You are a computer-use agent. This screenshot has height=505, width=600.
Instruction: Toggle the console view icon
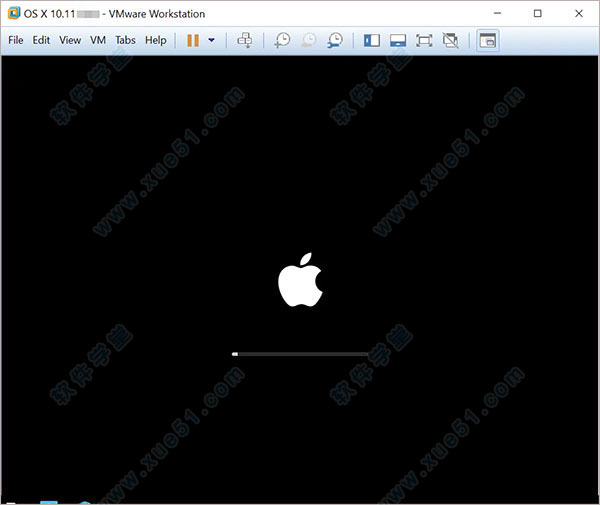click(487, 40)
